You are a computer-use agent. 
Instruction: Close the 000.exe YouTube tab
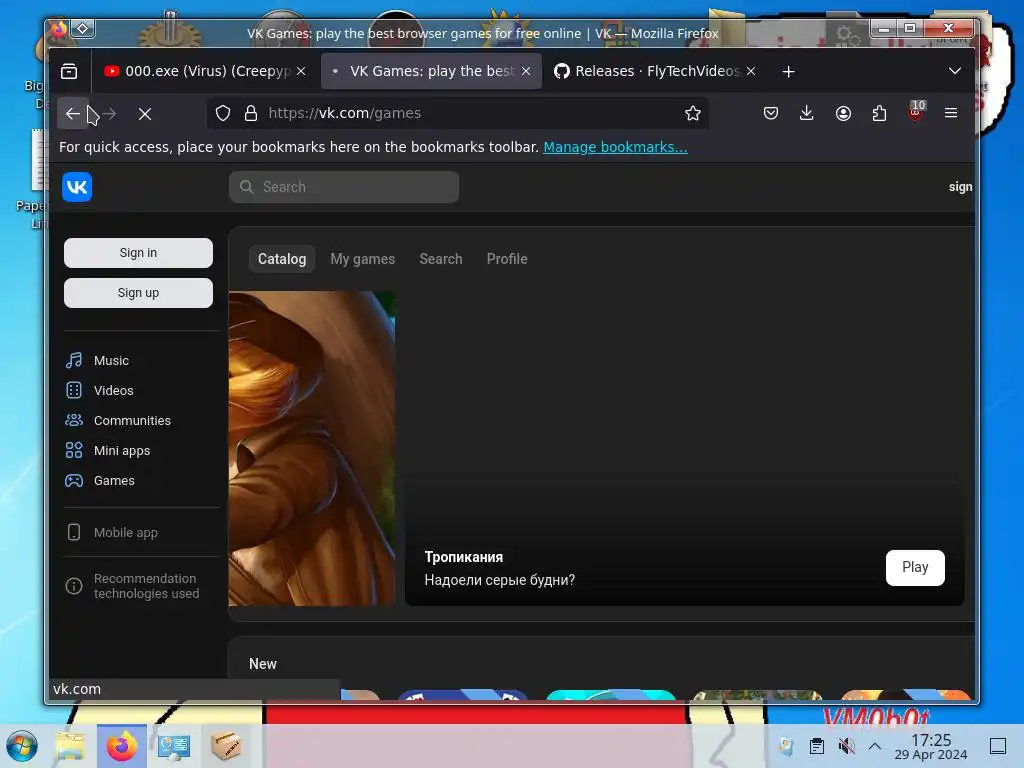click(301, 71)
